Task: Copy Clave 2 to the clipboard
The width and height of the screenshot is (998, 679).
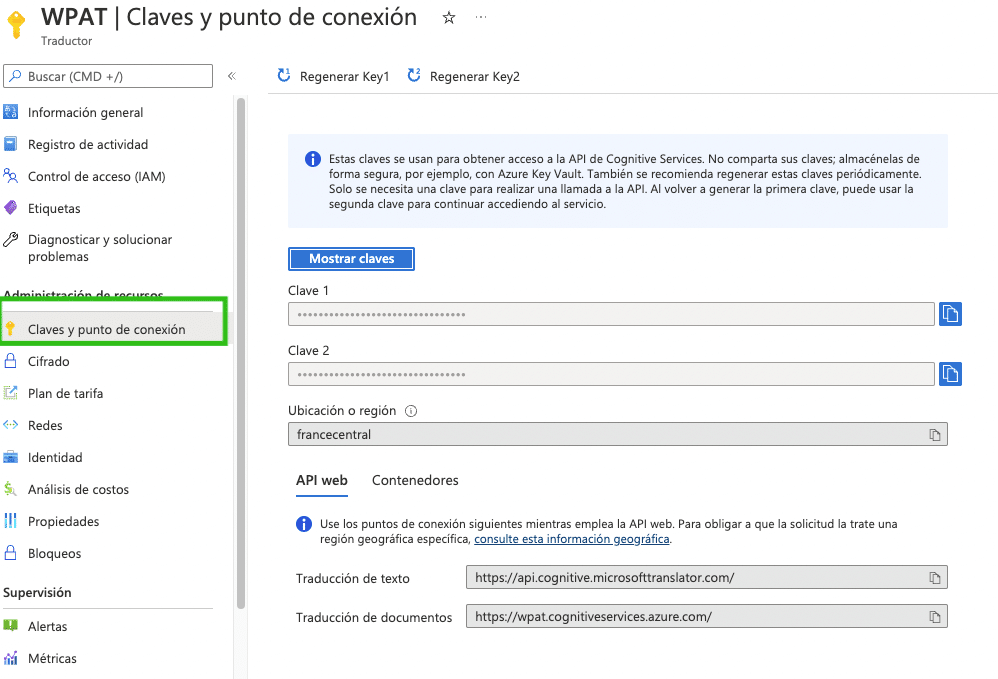Action: [x=950, y=374]
